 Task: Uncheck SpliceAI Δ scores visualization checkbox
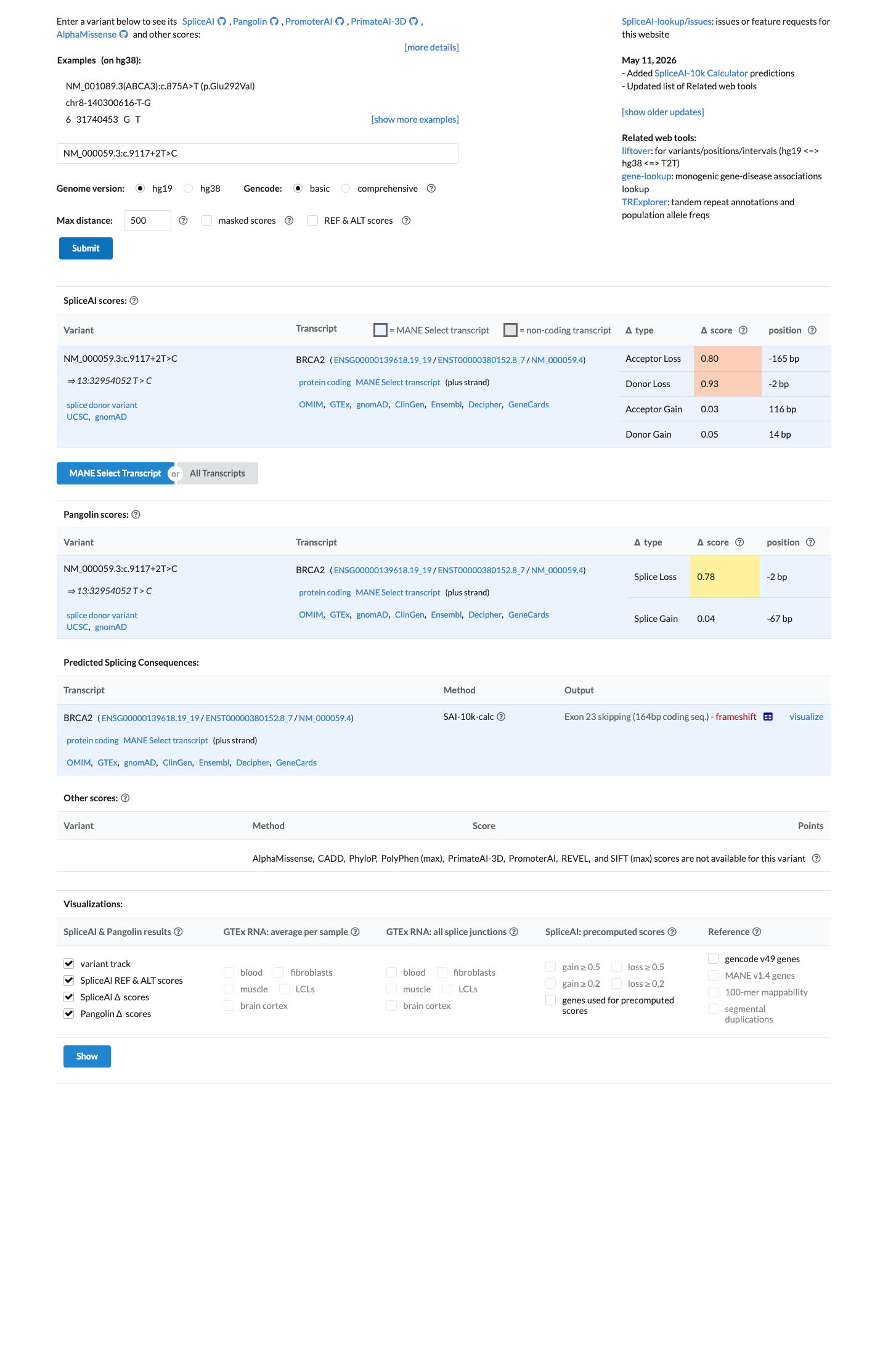[69, 997]
